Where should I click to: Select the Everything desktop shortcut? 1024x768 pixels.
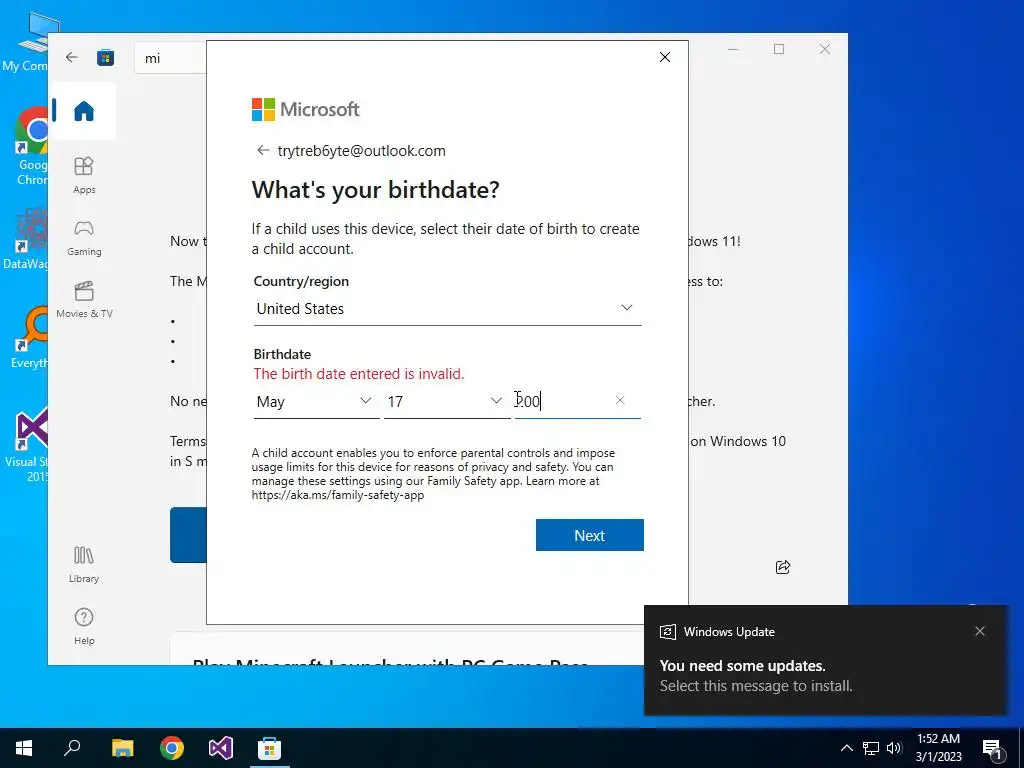click(x=30, y=338)
